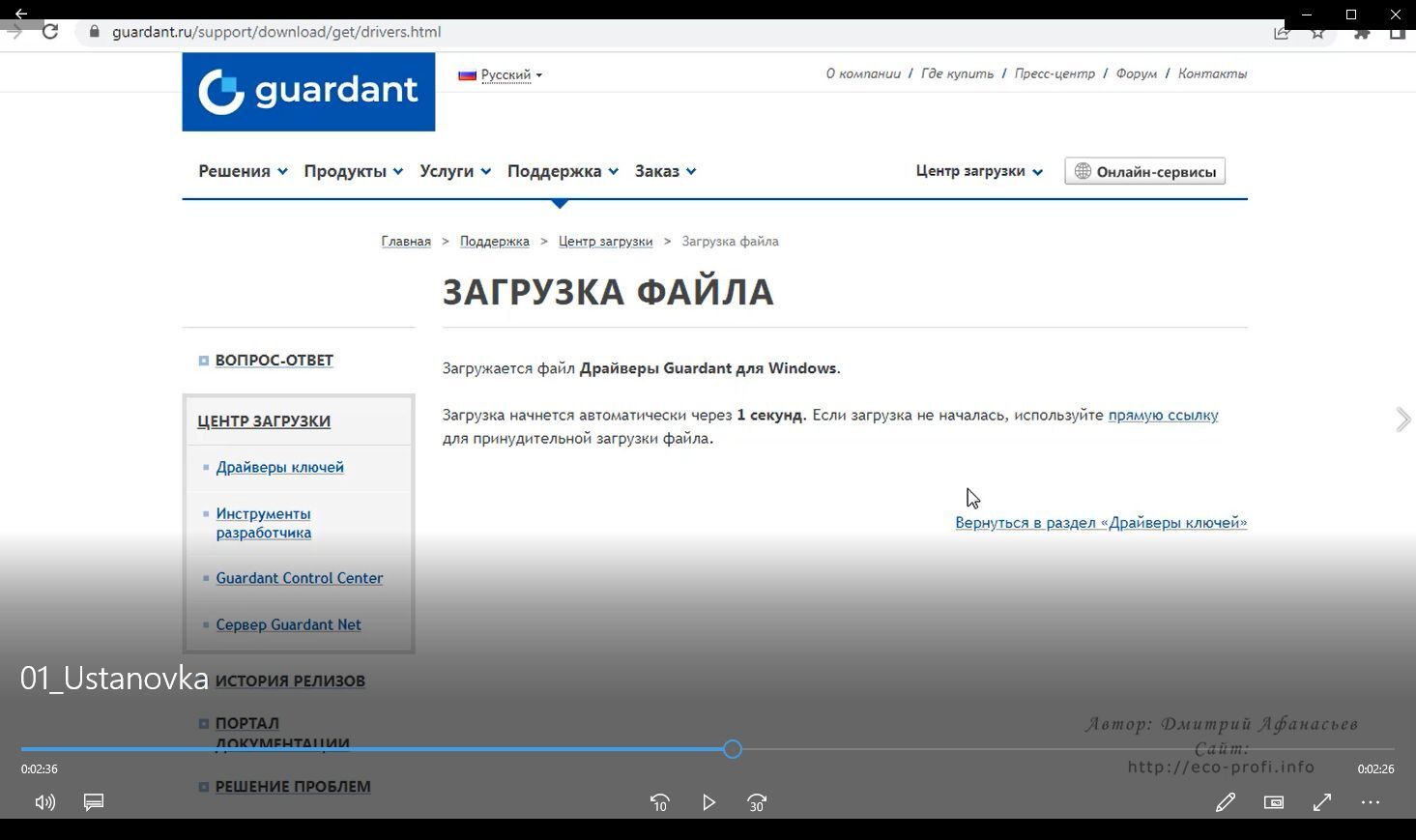Open the Продукты menu item
Viewport: 1416px width, 840px height.
pos(353,171)
